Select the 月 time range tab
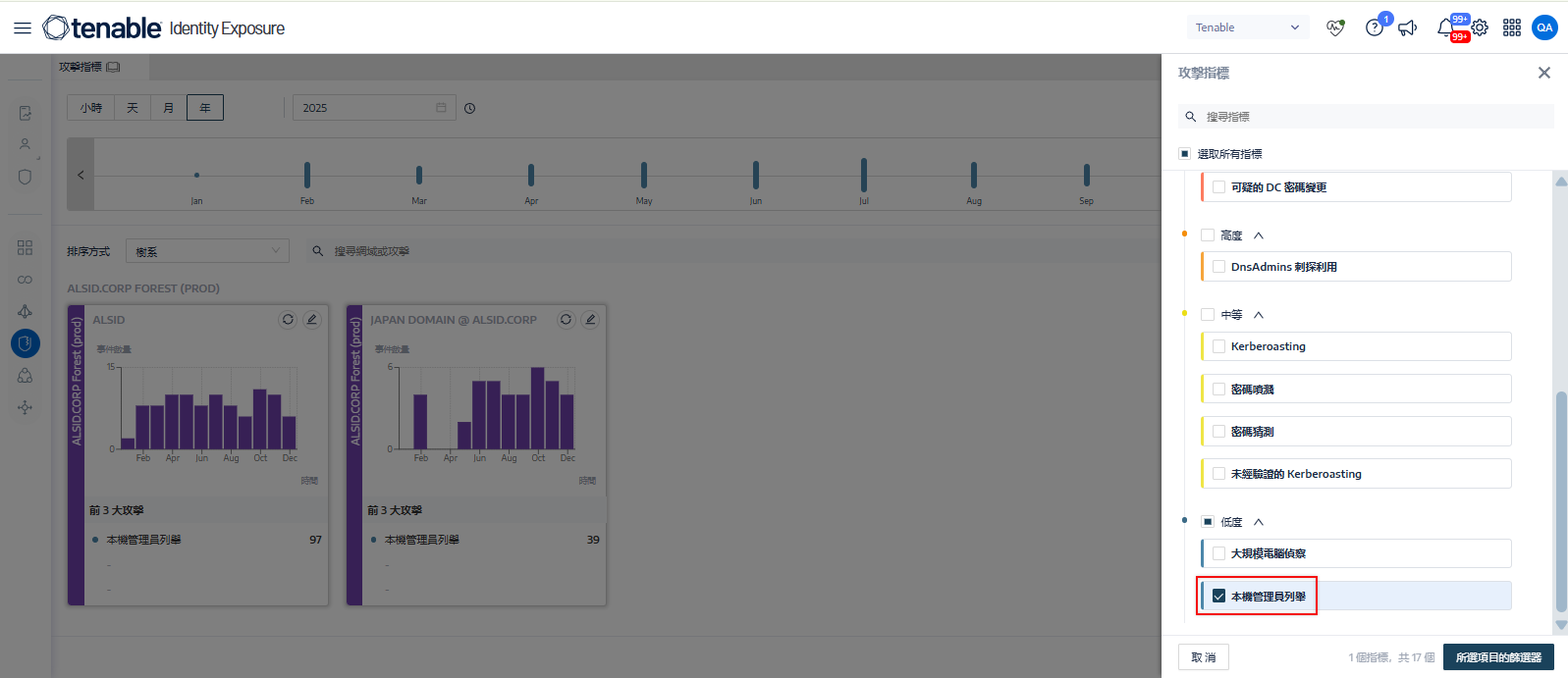 pyautogui.click(x=169, y=108)
